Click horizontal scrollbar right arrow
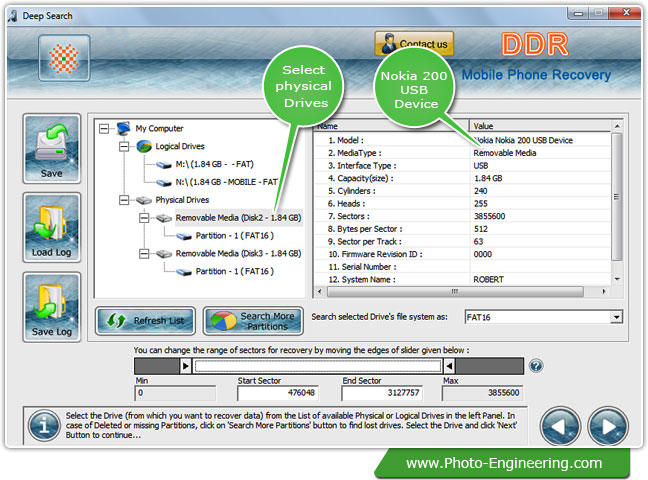This screenshot has width=648, height=480. [x=605, y=291]
